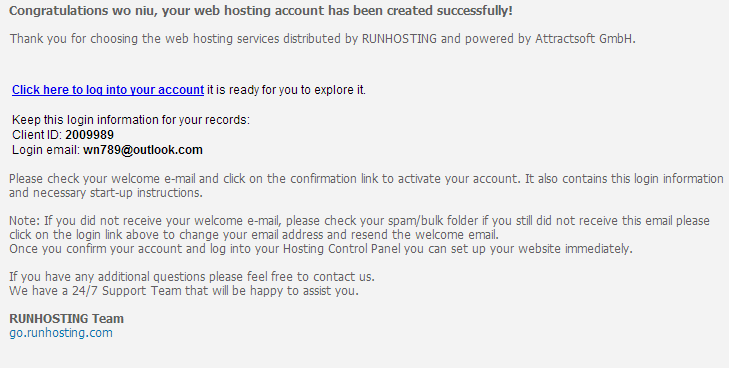Click the 'Note: If you did not receive' line
The width and height of the screenshot is (729, 368).
pyautogui.click(x=359, y=221)
